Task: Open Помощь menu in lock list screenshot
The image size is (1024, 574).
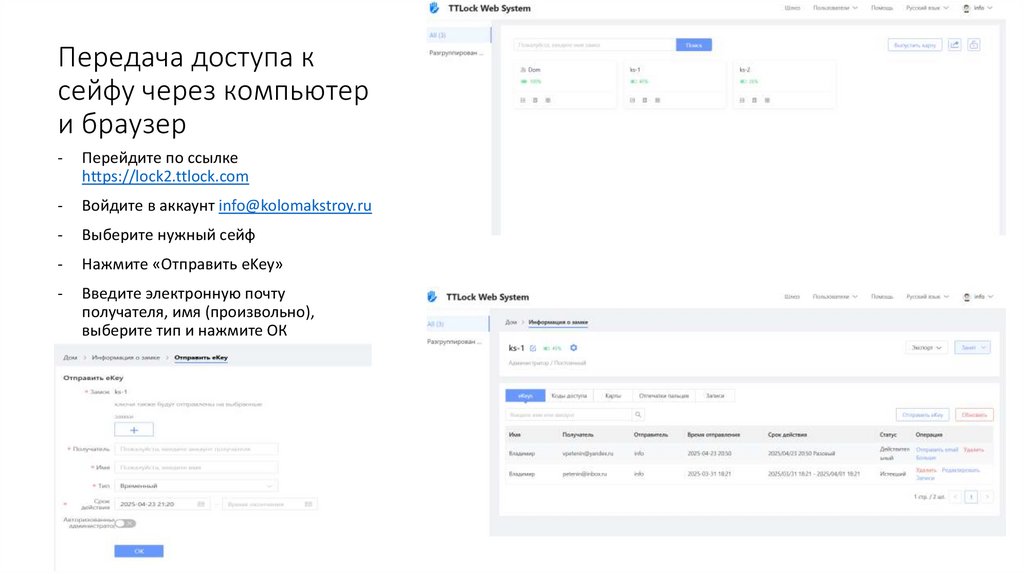Action: tap(882, 8)
